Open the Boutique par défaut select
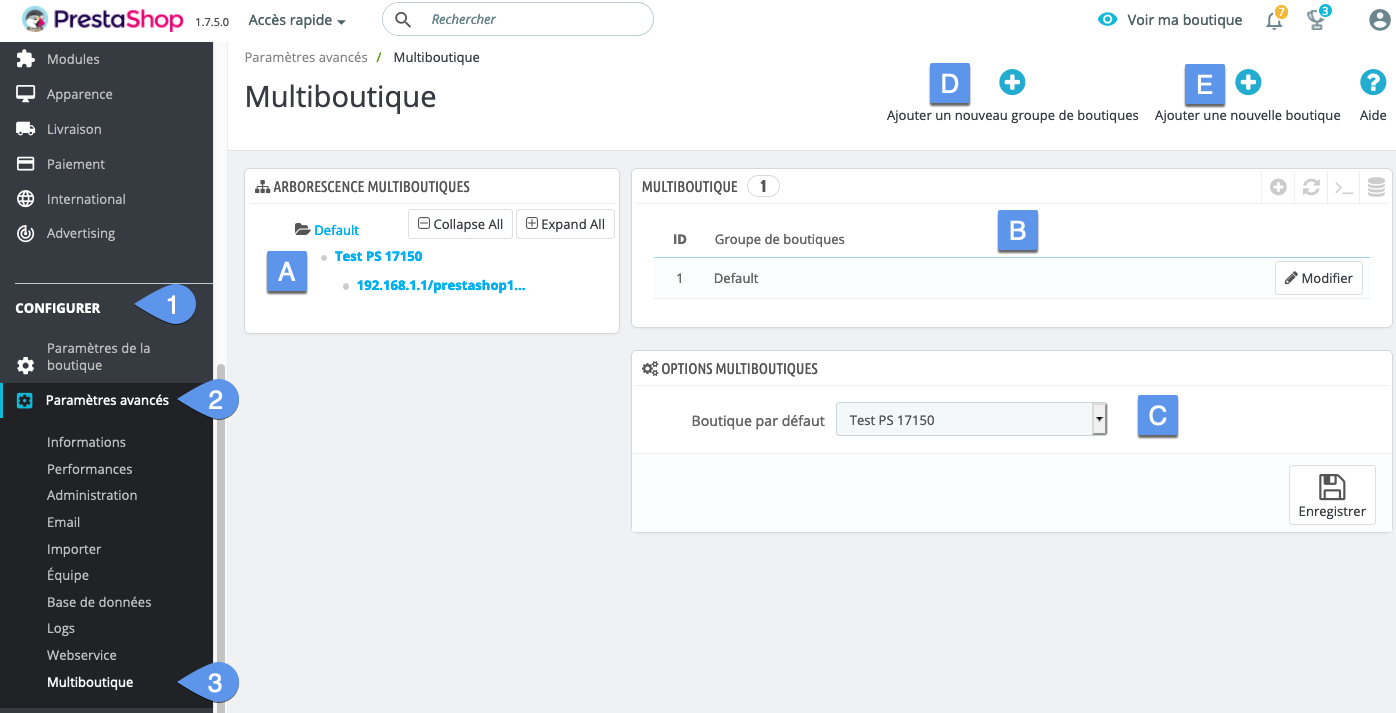The width and height of the screenshot is (1396, 713). (971, 420)
